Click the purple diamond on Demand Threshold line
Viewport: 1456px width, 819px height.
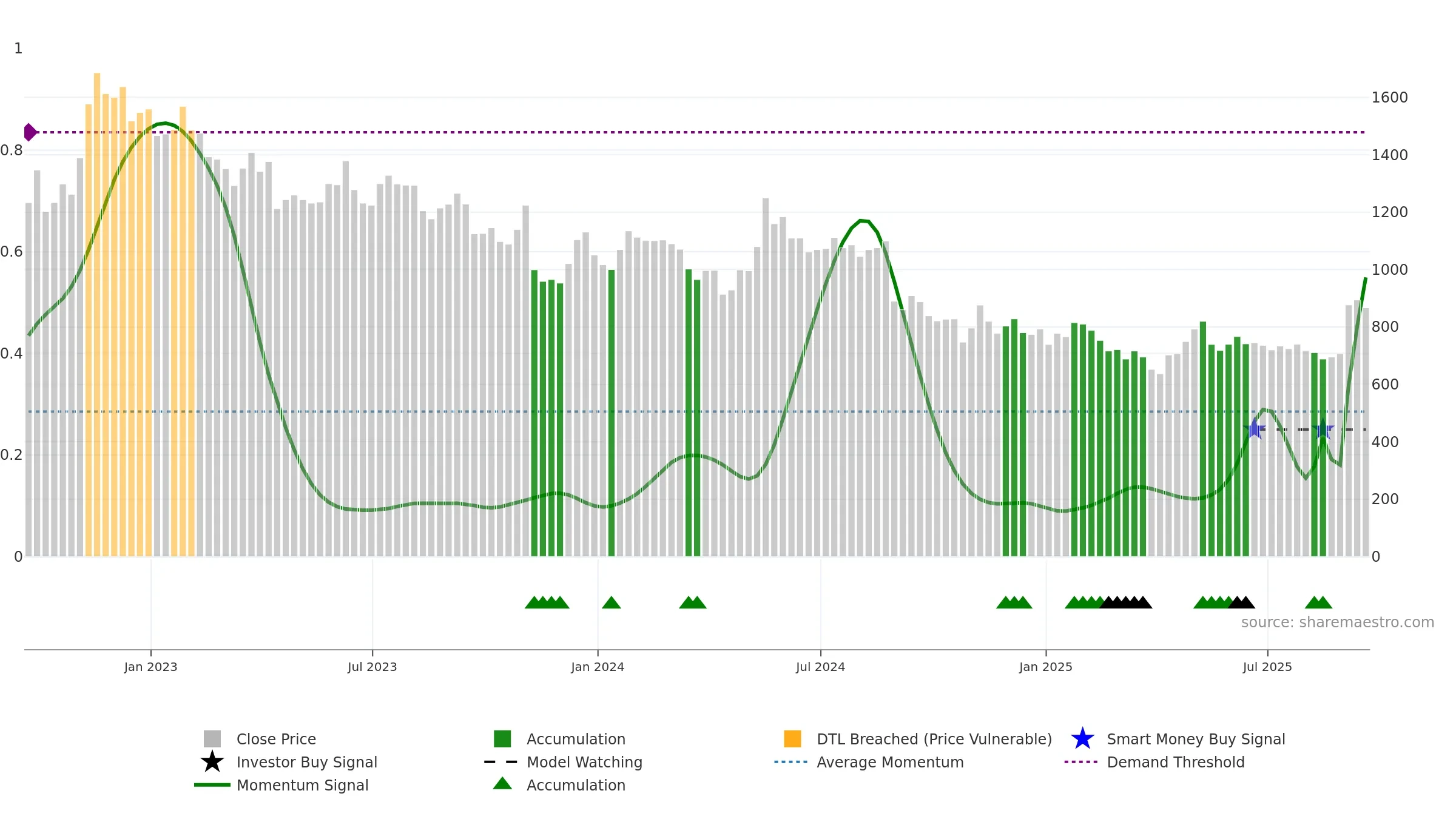[30, 132]
